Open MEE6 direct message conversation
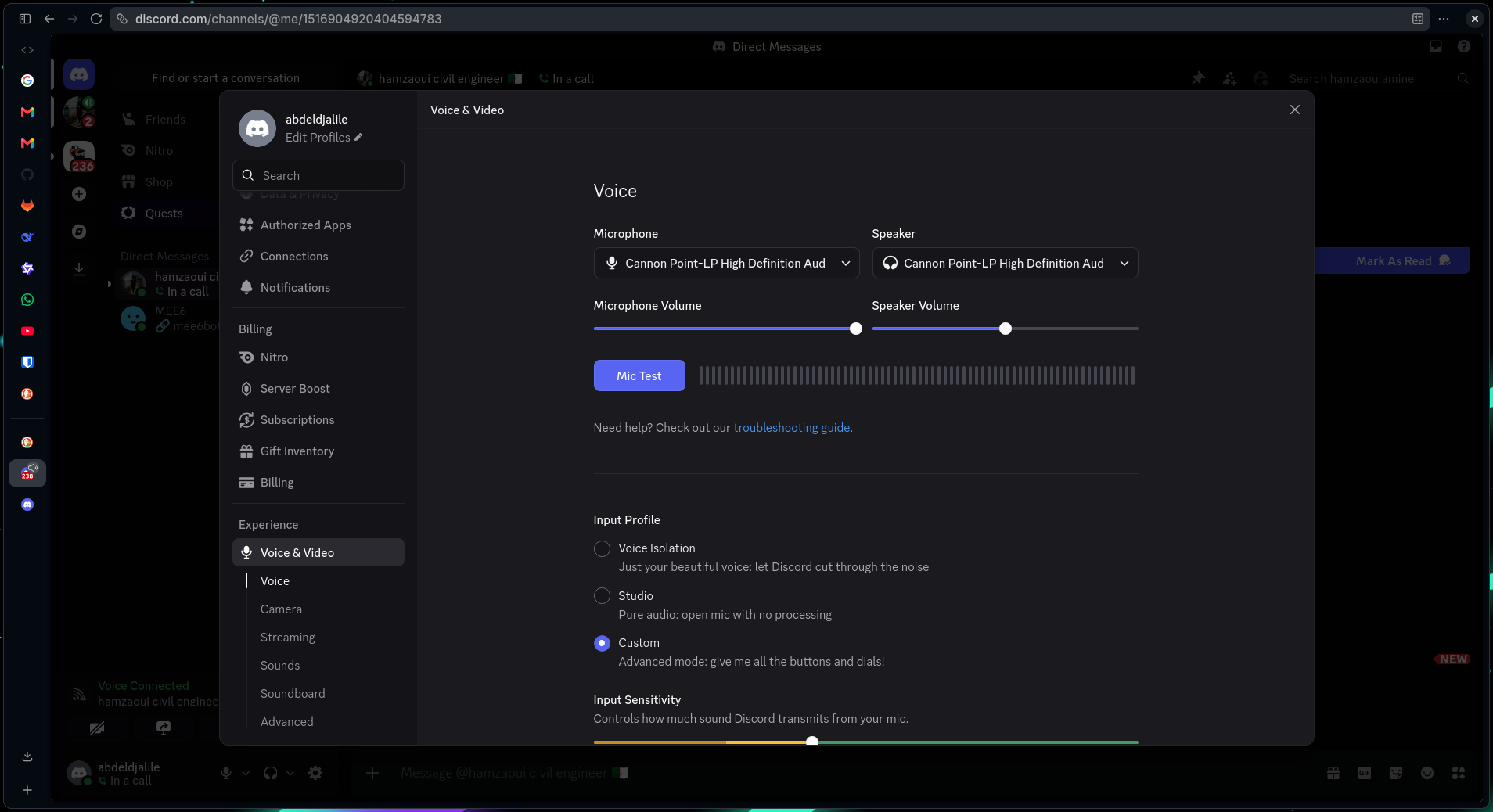The image size is (1493, 812). 167,318
